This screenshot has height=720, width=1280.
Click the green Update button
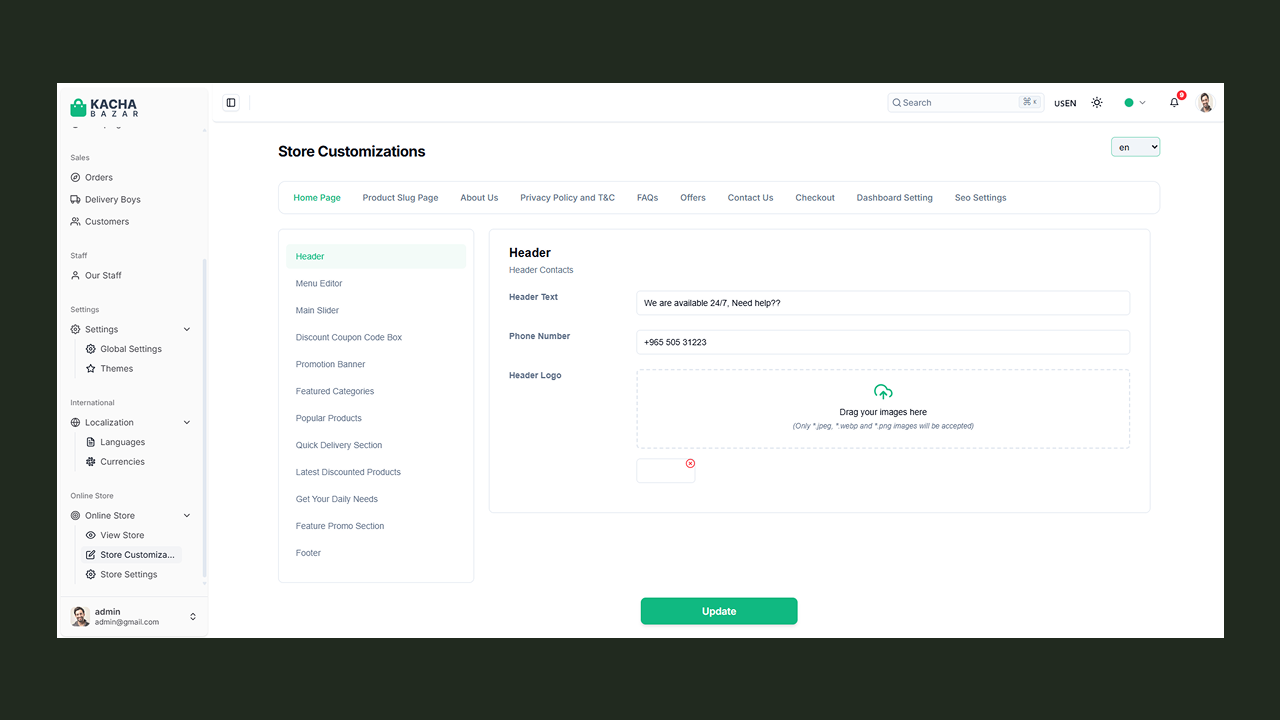click(719, 611)
